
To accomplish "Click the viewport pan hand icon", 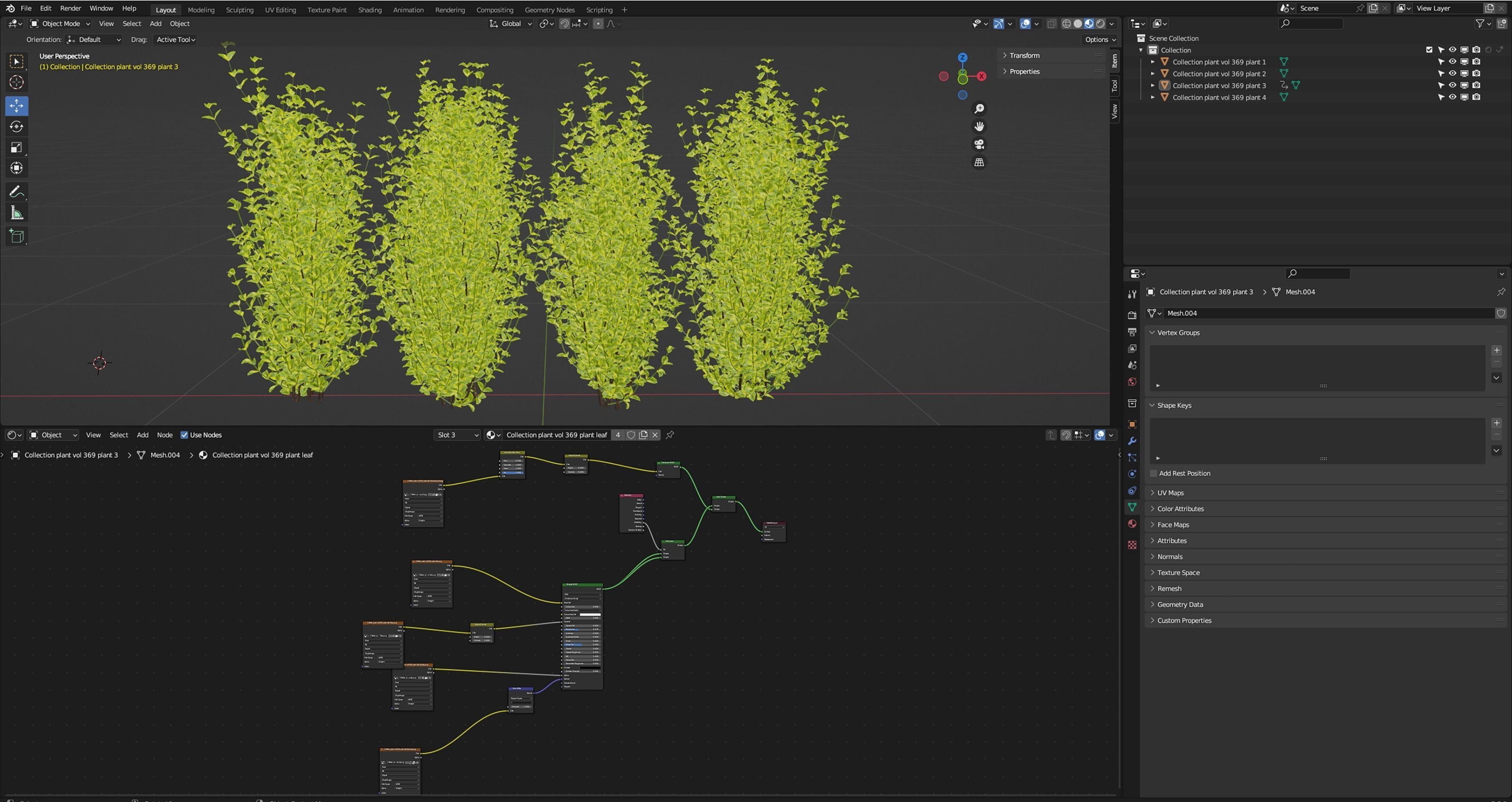I will click(x=979, y=126).
